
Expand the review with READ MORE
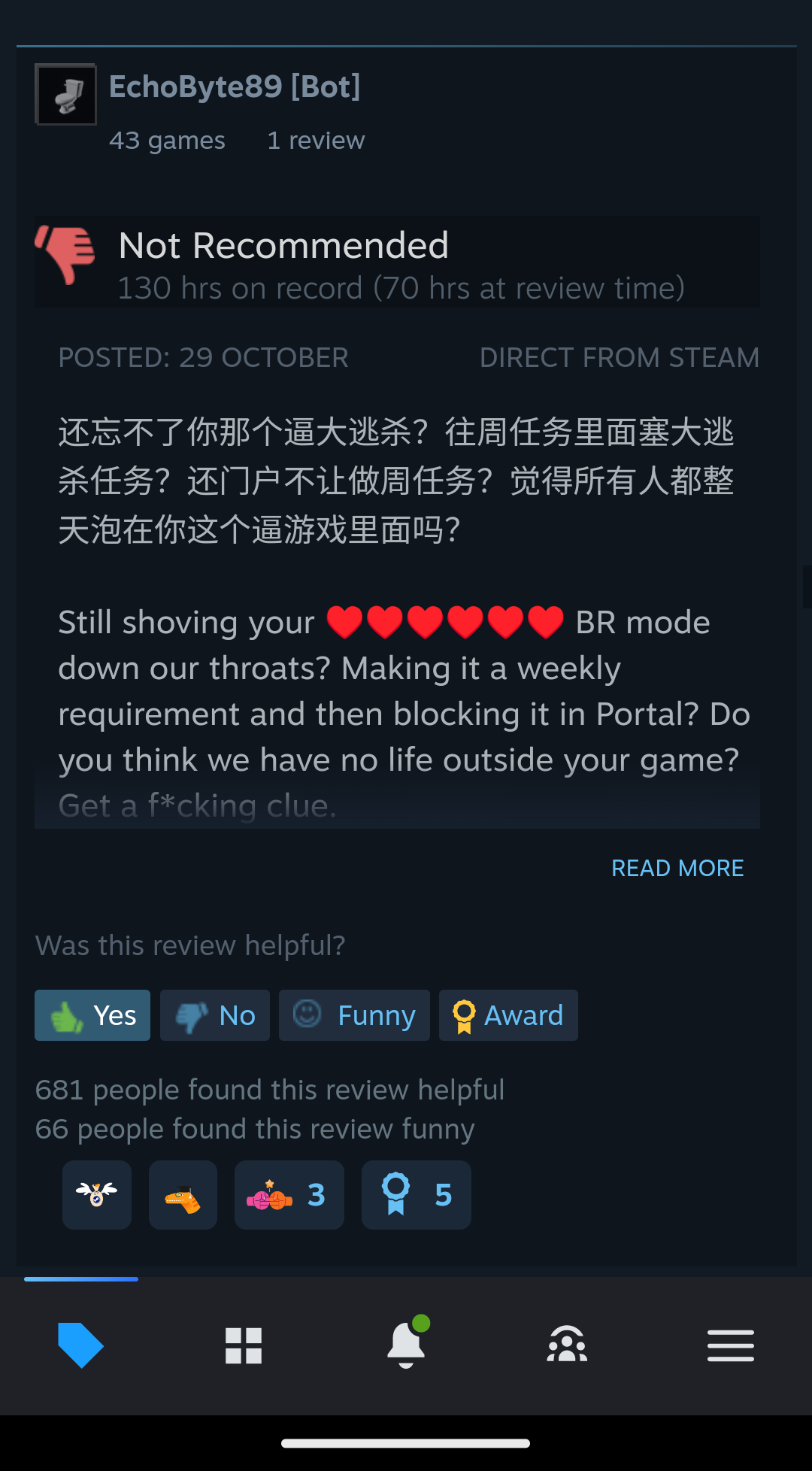677,868
